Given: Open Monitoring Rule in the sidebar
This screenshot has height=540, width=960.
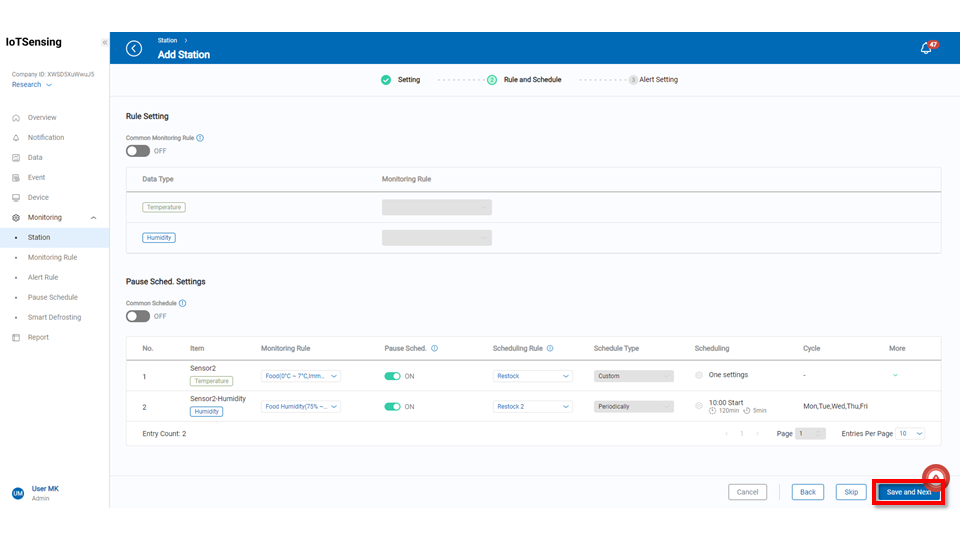Looking at the screenshot, I should [x=52, y=257].
